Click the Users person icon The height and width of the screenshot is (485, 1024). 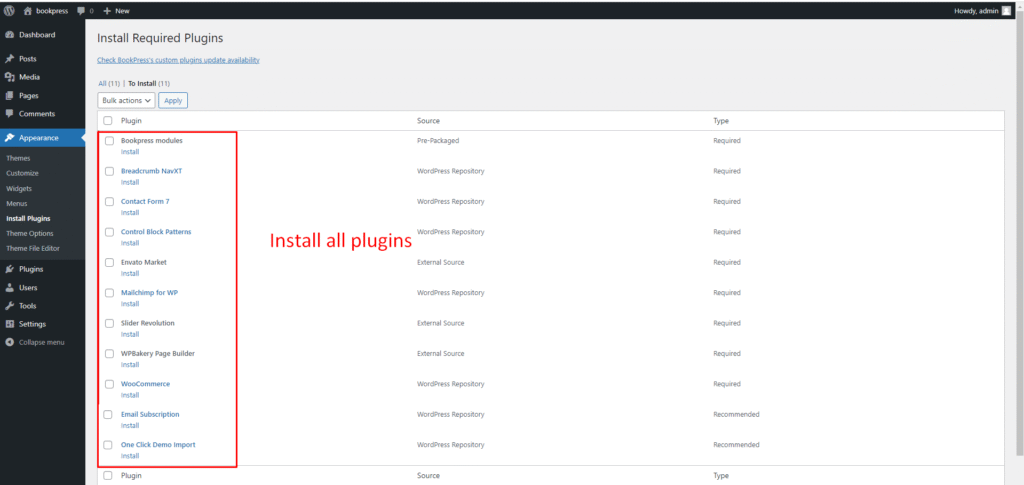(x=10, y=287)
